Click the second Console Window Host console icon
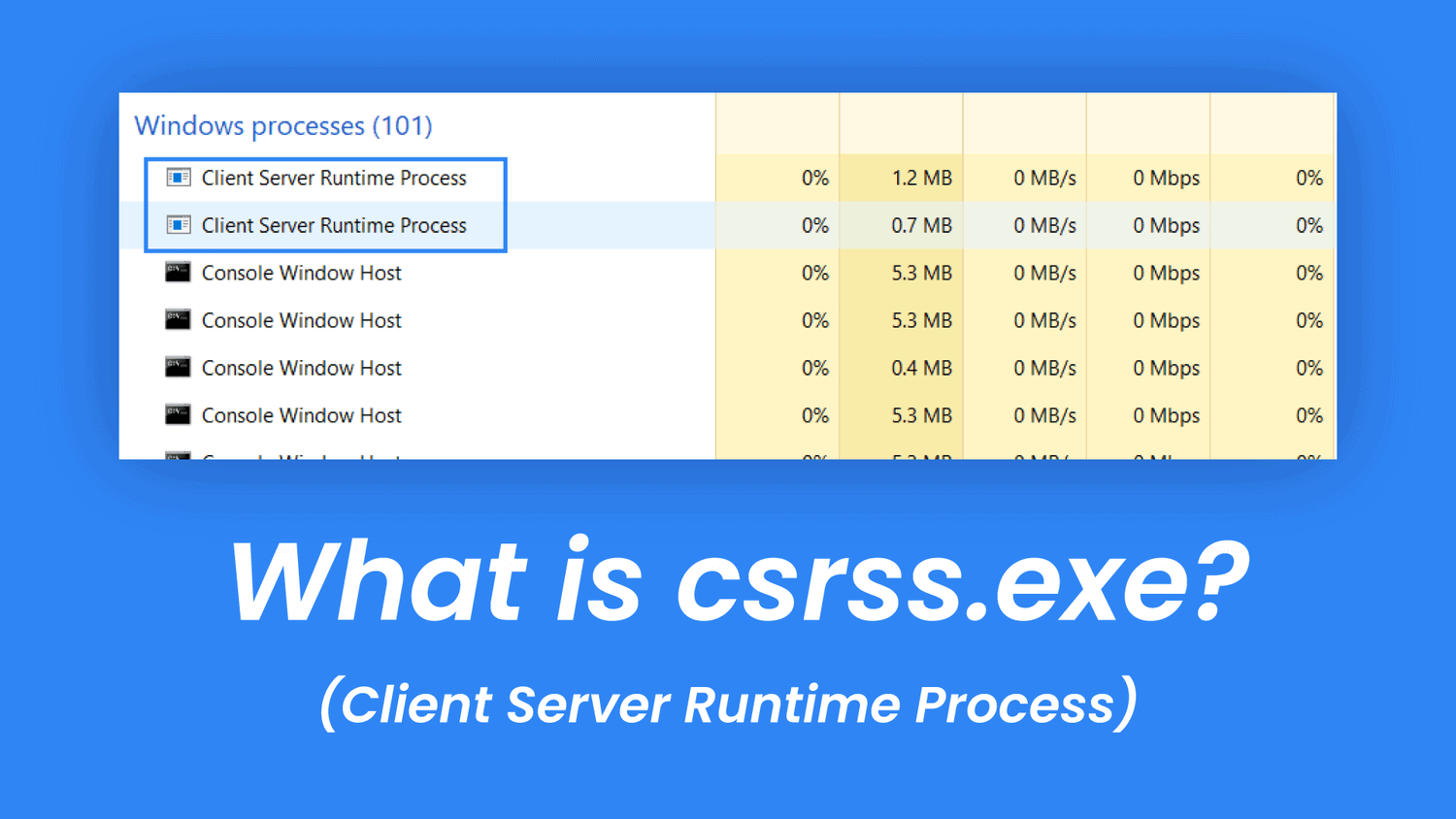The width and height of the screenshot is (1456, 819). [x=178, y=319]
